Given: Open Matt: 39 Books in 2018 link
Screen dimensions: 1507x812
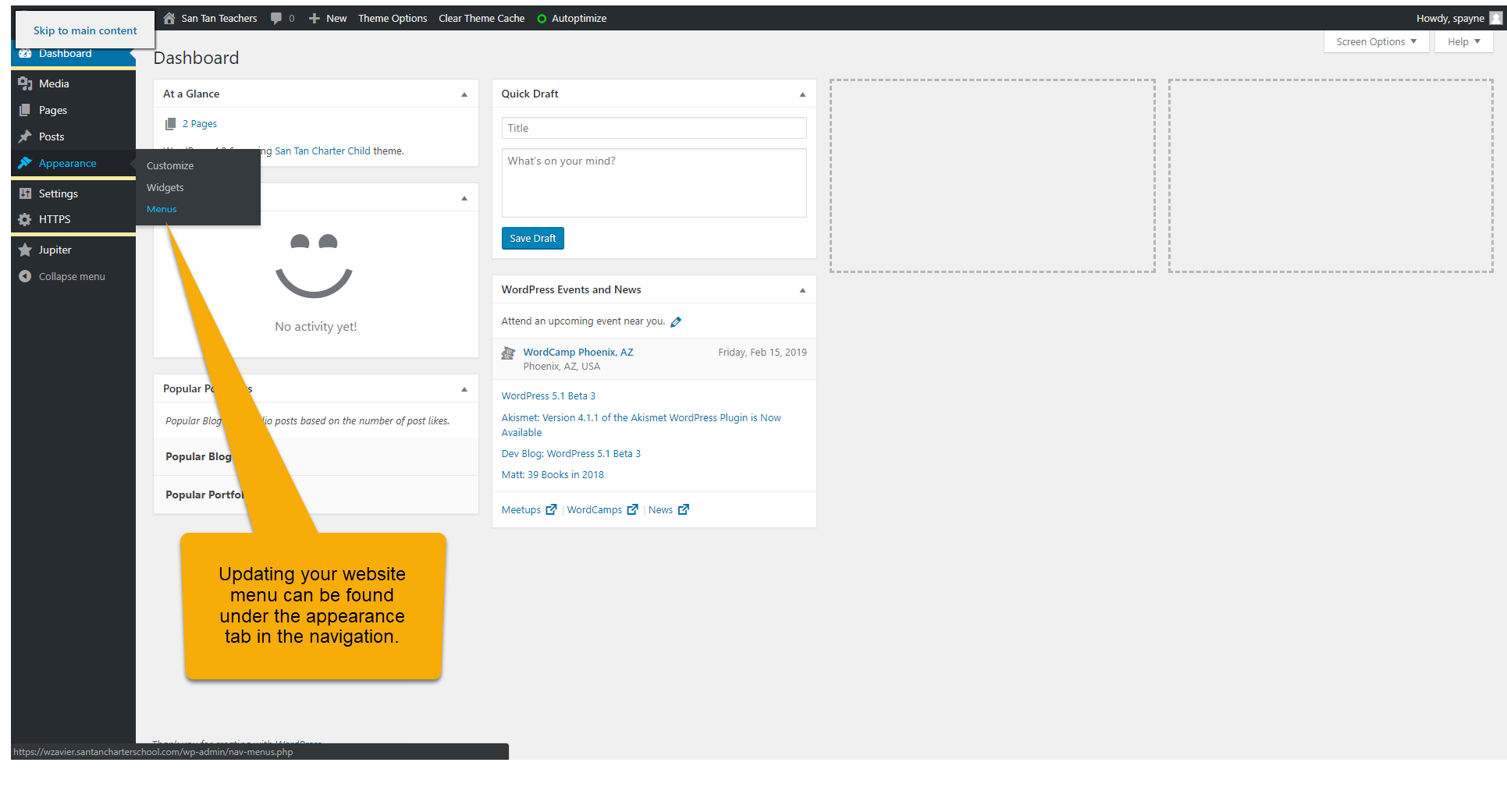Looking at the screenshot, I should [x=553, y=475].
